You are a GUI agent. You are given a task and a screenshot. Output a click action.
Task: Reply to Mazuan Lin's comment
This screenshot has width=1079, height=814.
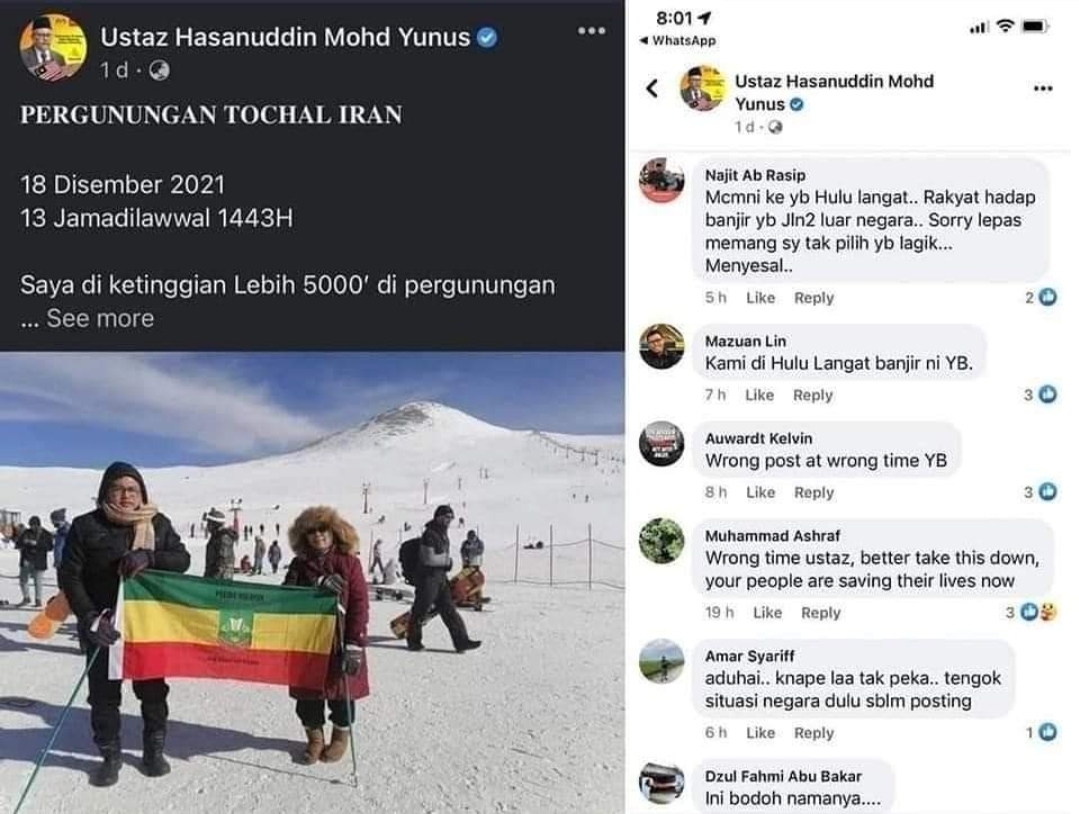point(813,395)
